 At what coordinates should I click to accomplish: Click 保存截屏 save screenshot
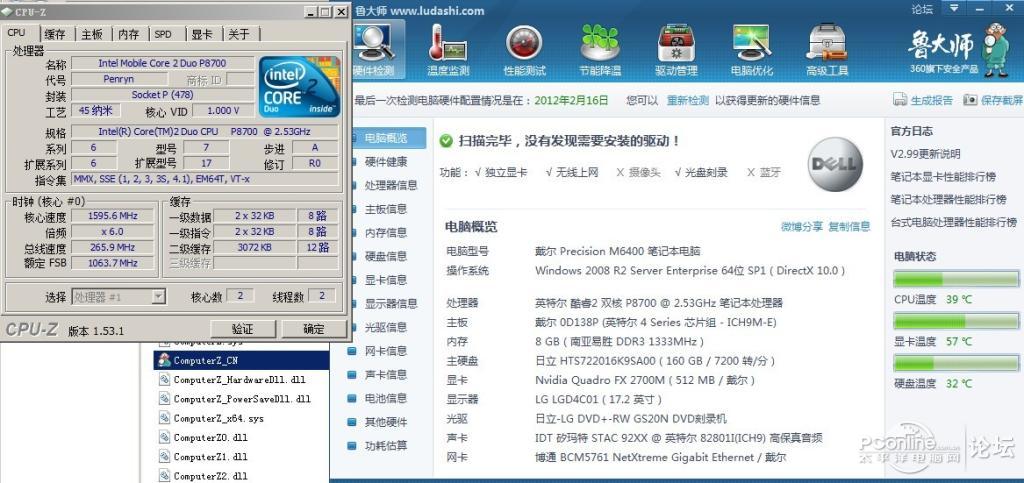993,100
